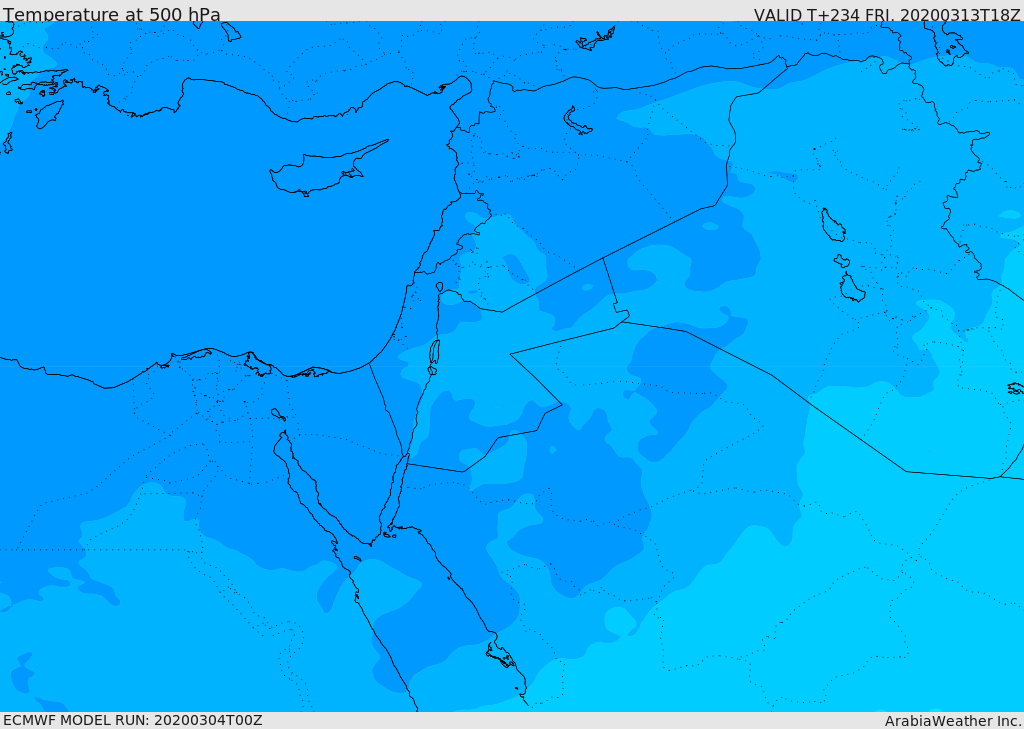Click the VALID T+234 timestamp text

886,14
